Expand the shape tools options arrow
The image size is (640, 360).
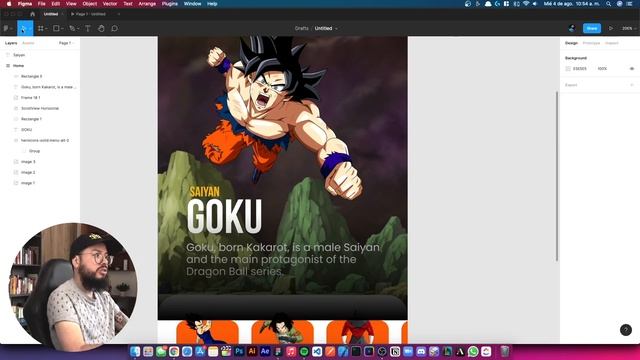[x=62, y=29]
